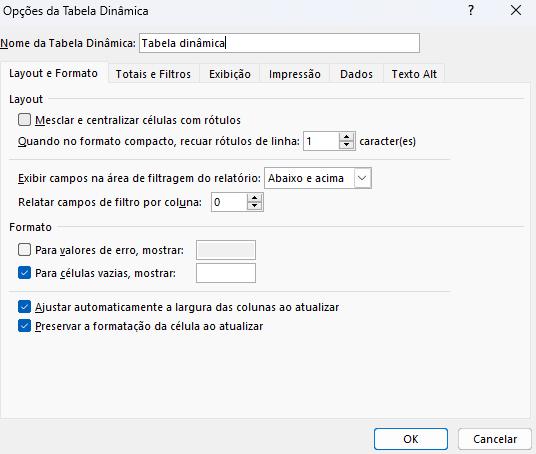Decrease the row label indent with the down arrow

pos(347,145)
